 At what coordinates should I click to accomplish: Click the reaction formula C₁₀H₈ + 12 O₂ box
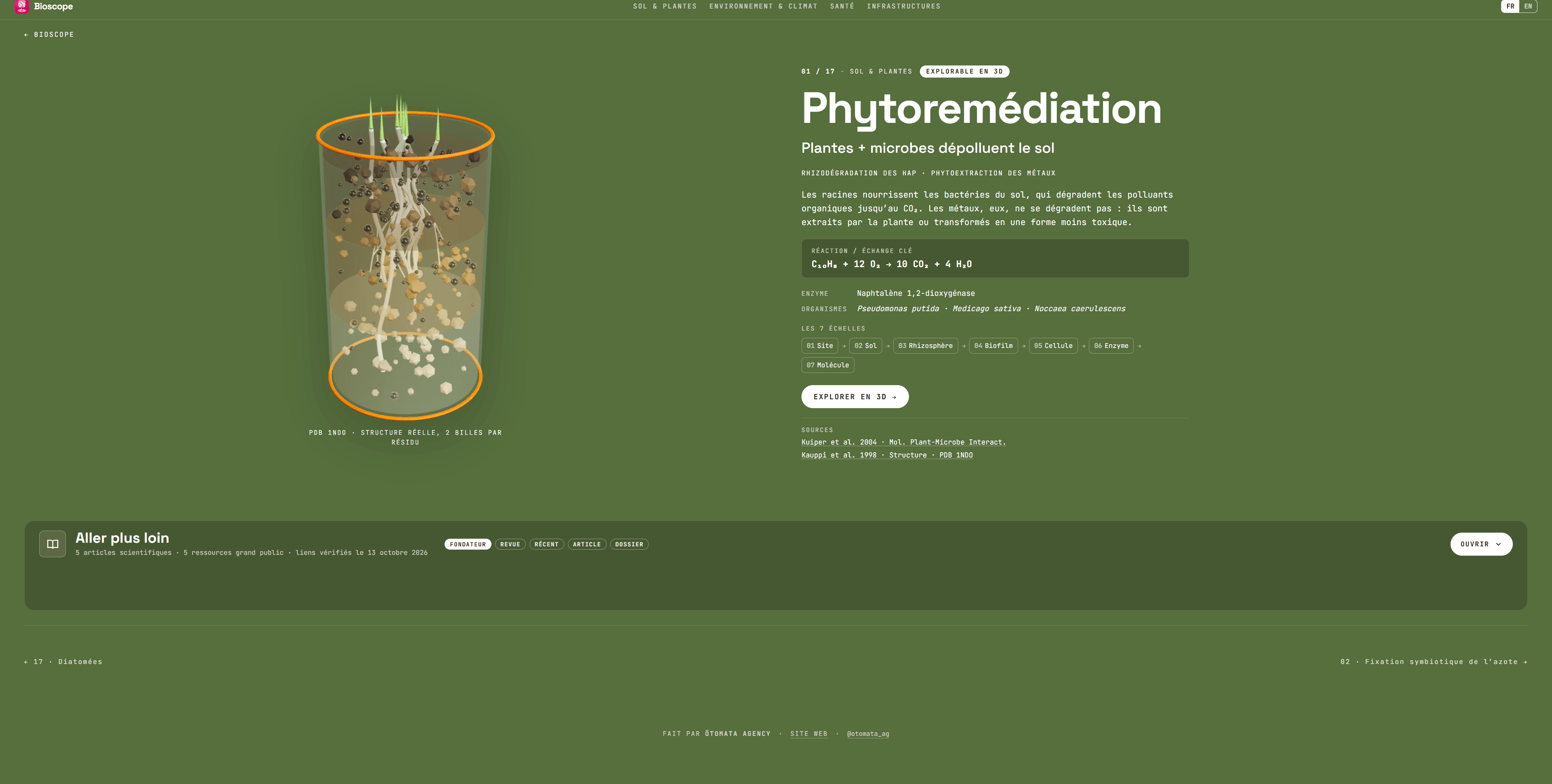(995, 259)
